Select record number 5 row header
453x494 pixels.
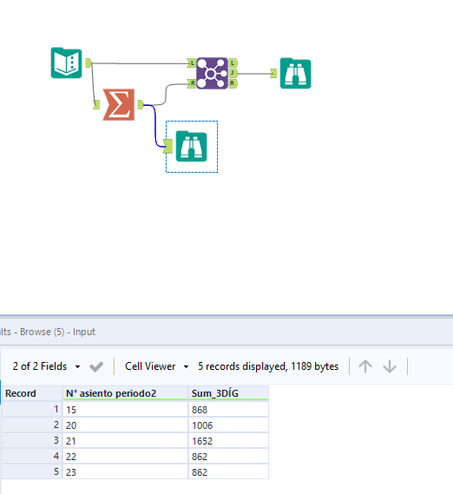pos(32,472)
